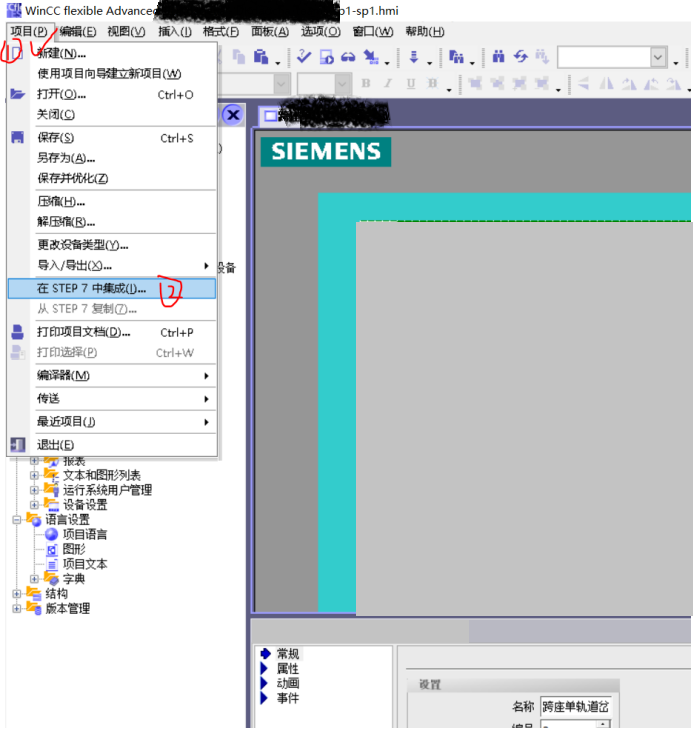Select 解压缩(R)... entry
Image resolution: width=693 pixels, height=729 pixels.
click(x=112, y=222)
